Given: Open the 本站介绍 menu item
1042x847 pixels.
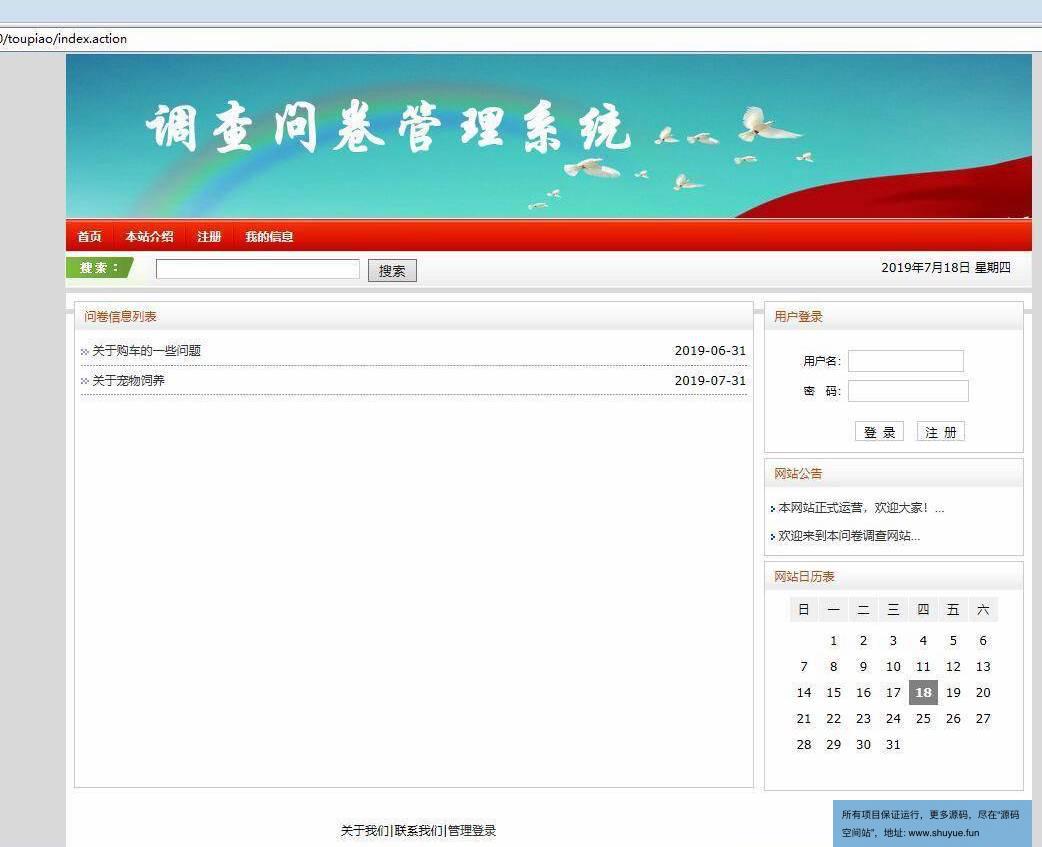Looking at the screenshot, I should (x=149, y=237).
